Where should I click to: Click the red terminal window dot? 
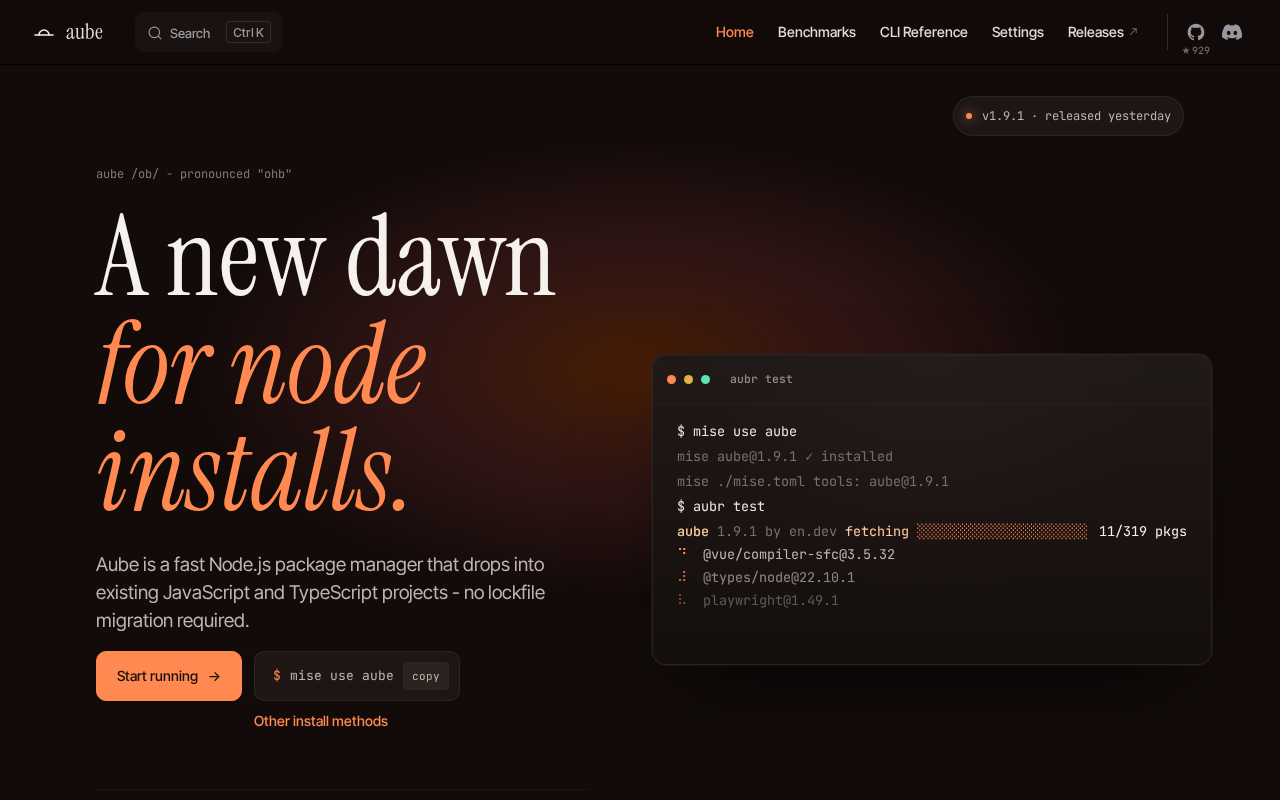point(672,380)
